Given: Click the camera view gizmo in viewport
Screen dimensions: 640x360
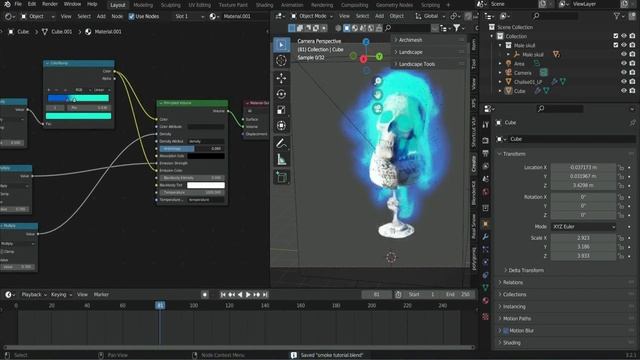Looking at the screenshot, I should tap(378, 108).
